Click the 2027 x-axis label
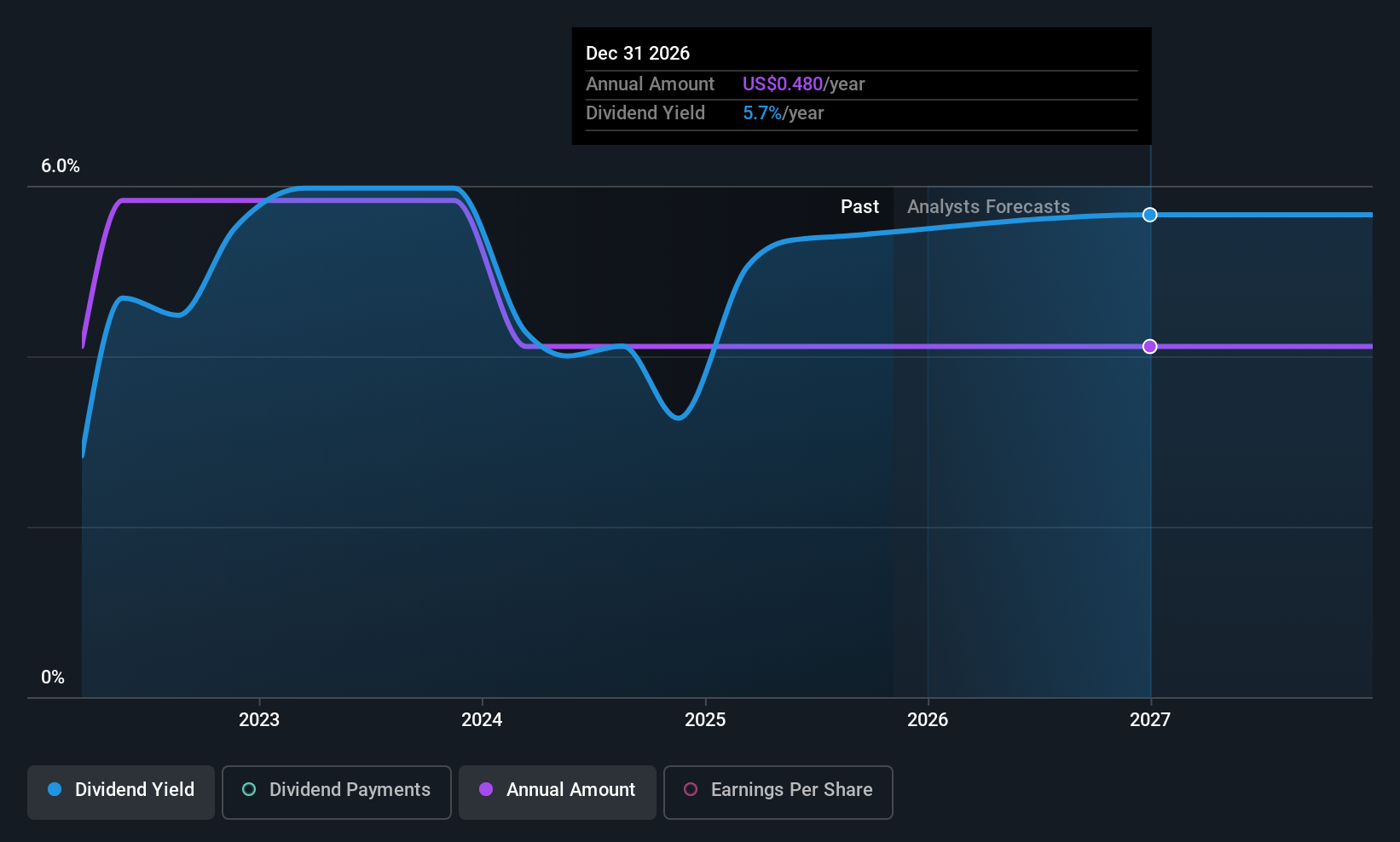1400x842 pixels. [1150, 720]
